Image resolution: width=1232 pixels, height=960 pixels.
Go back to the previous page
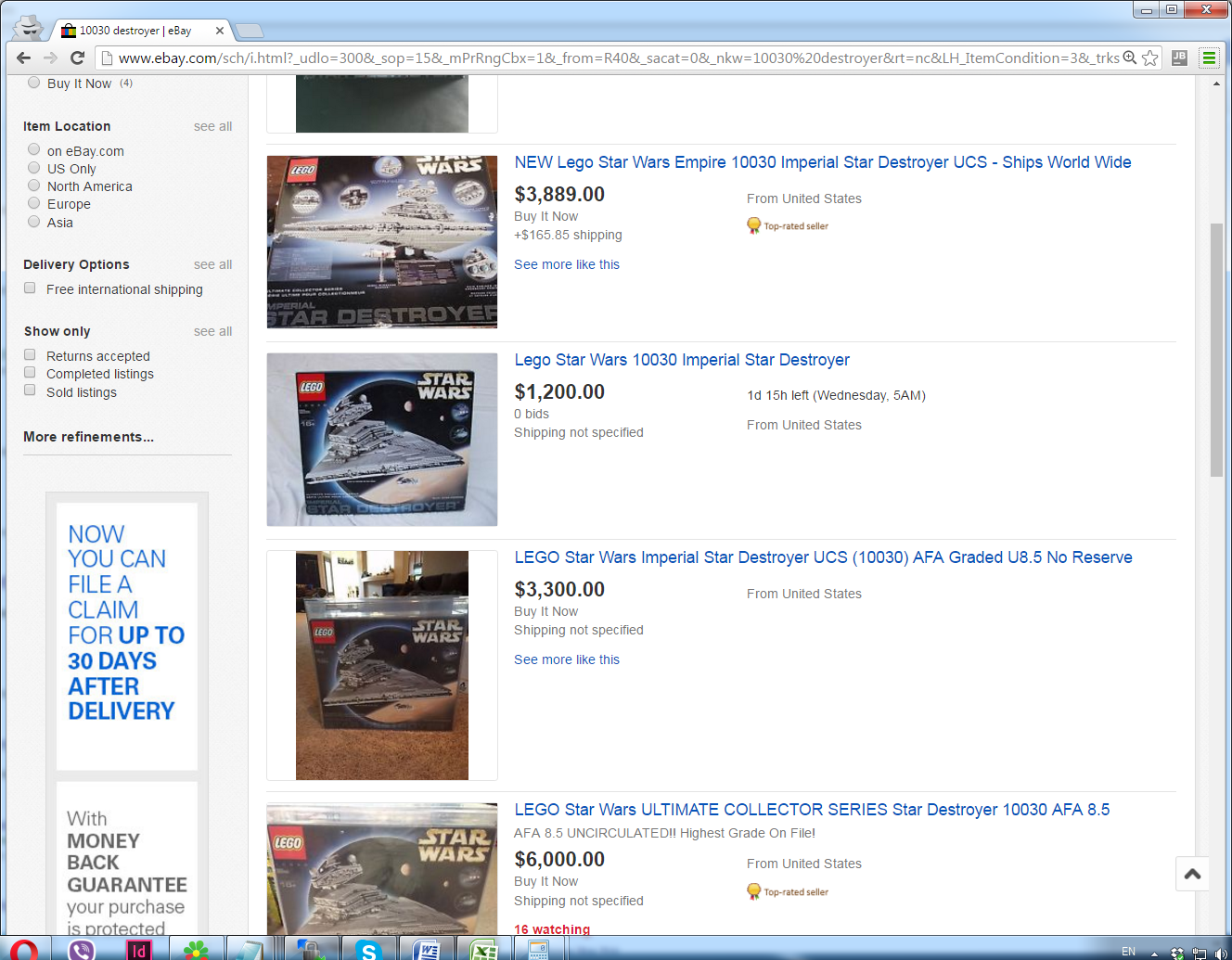[x=24, y=58]
